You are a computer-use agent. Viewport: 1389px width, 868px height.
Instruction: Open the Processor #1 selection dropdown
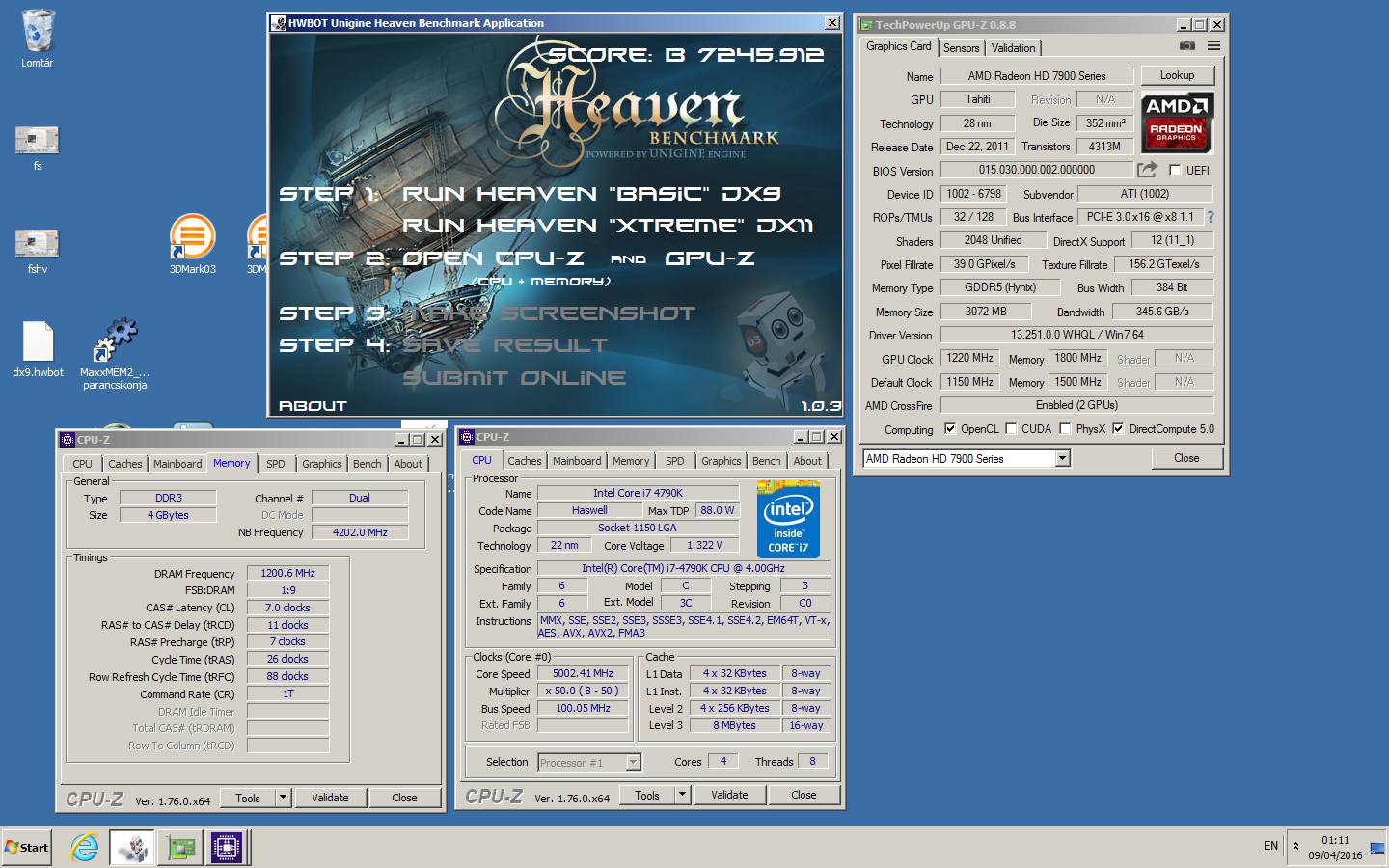coord(633,762)
